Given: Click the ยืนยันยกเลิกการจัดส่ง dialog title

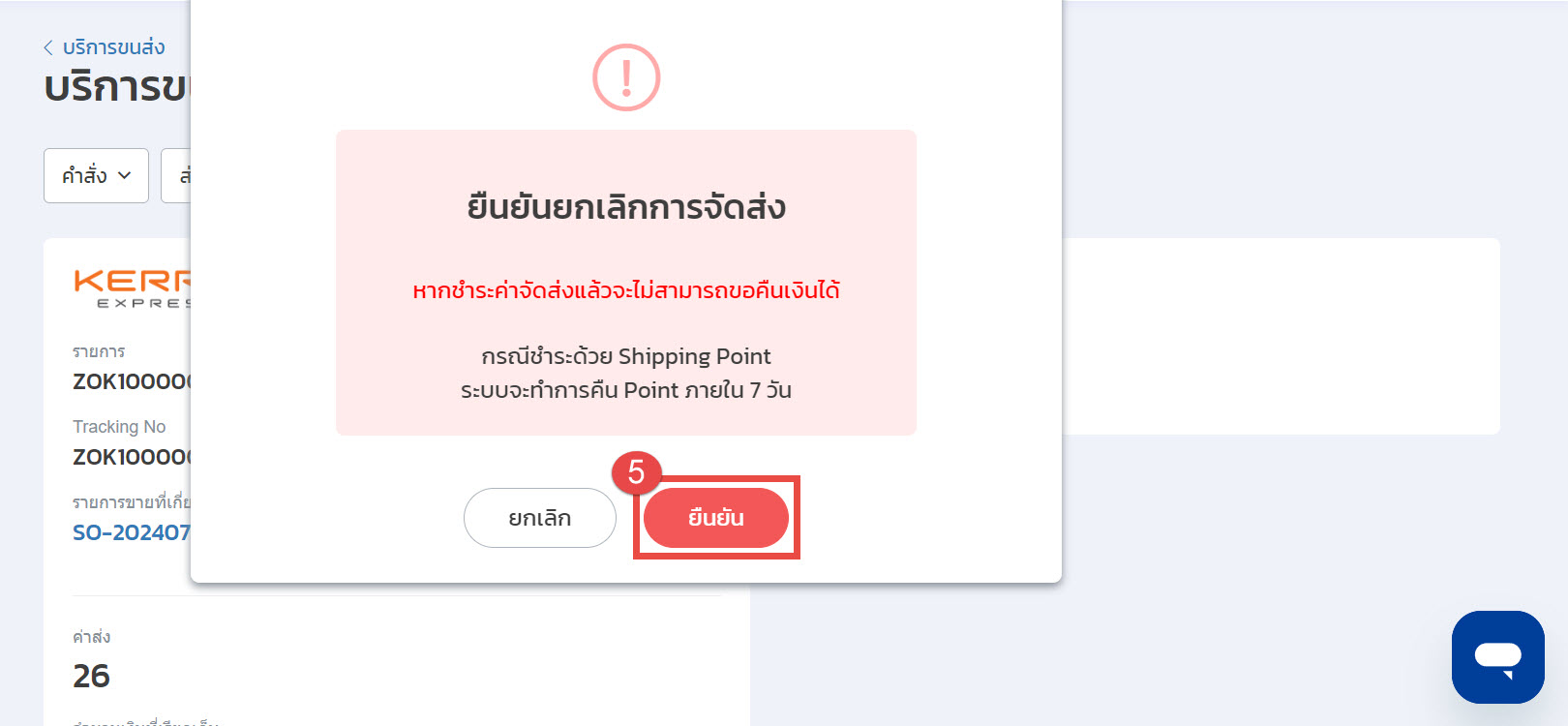Looking at the screenshot, I should coord(626,207).
